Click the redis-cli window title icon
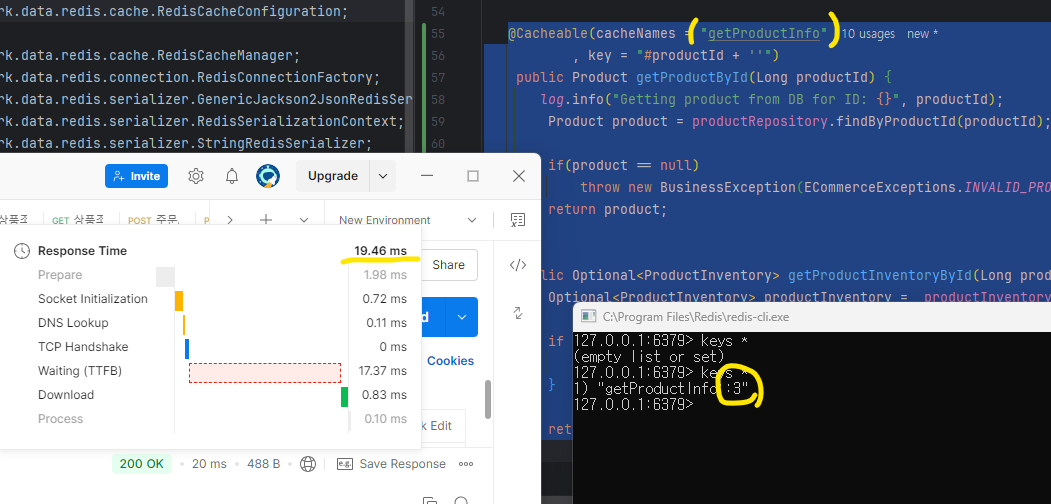Image resolution: width=1051 pixels, height=504 pixels. [x=589, y=316]
